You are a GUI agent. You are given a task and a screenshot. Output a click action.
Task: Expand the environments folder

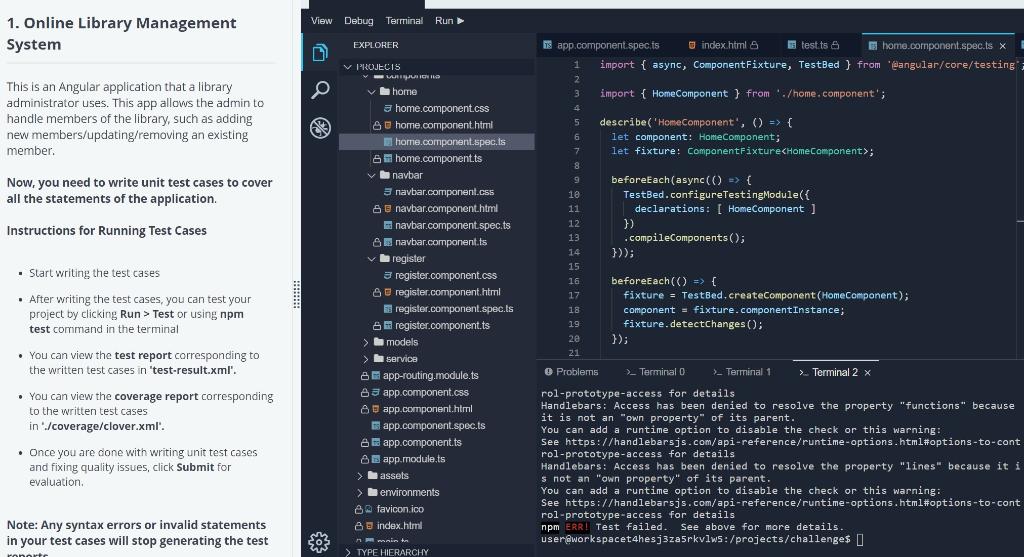(360, 492)
